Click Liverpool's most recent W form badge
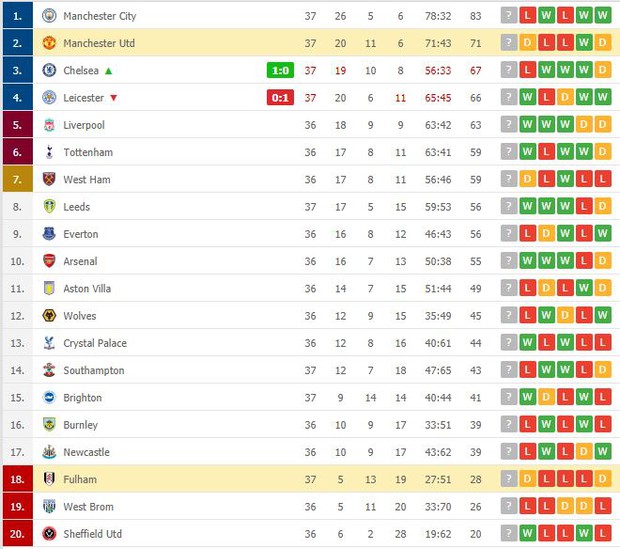The image size is (620, 549). coord(527,125)
